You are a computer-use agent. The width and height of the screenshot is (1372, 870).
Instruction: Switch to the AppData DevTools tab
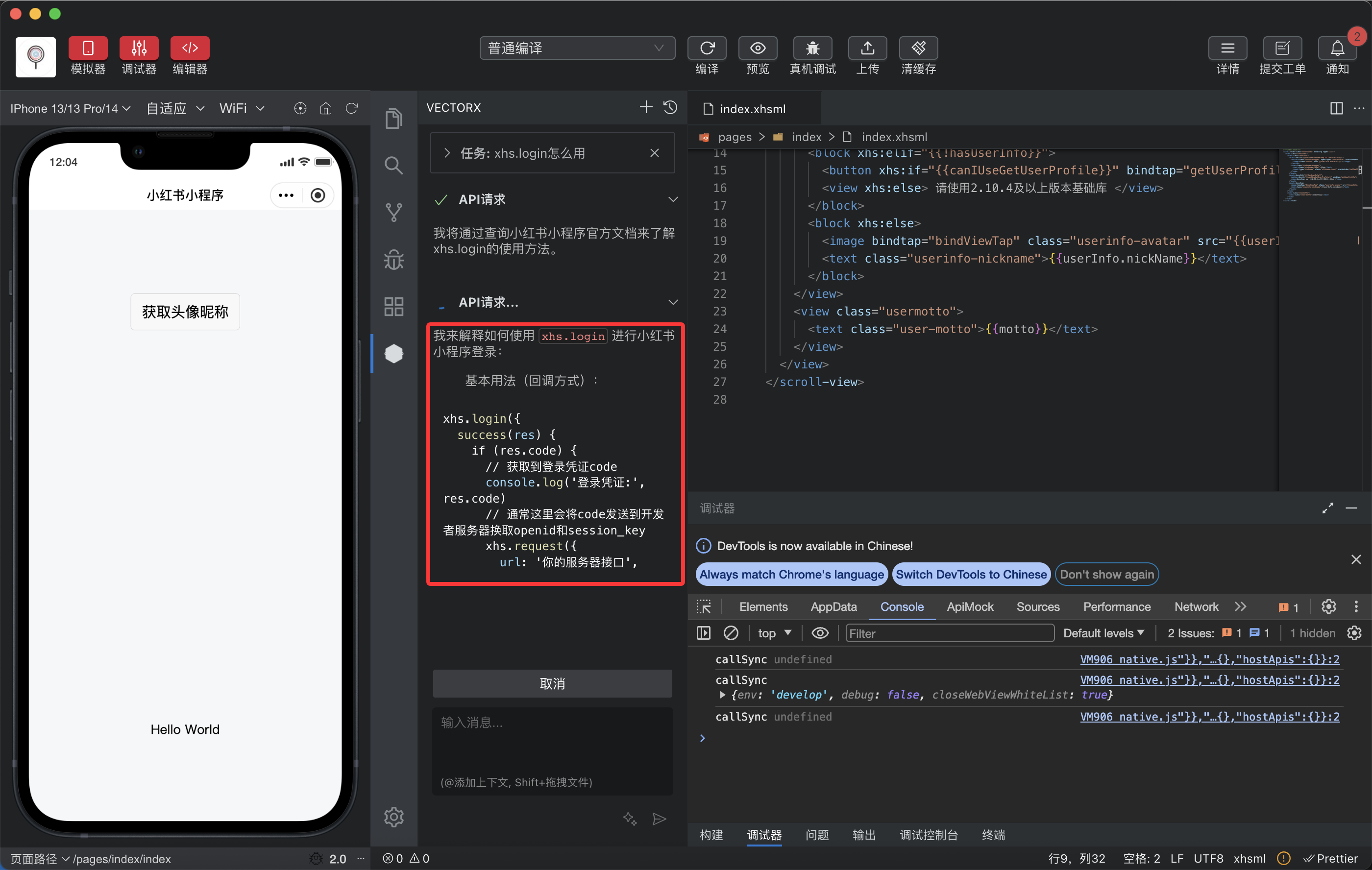point(833,607)
